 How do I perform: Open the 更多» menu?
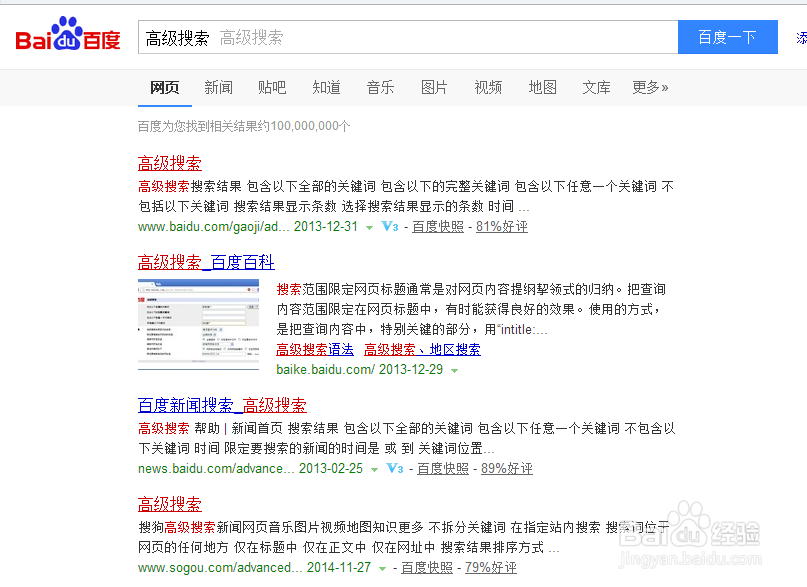tap(650, 87)
